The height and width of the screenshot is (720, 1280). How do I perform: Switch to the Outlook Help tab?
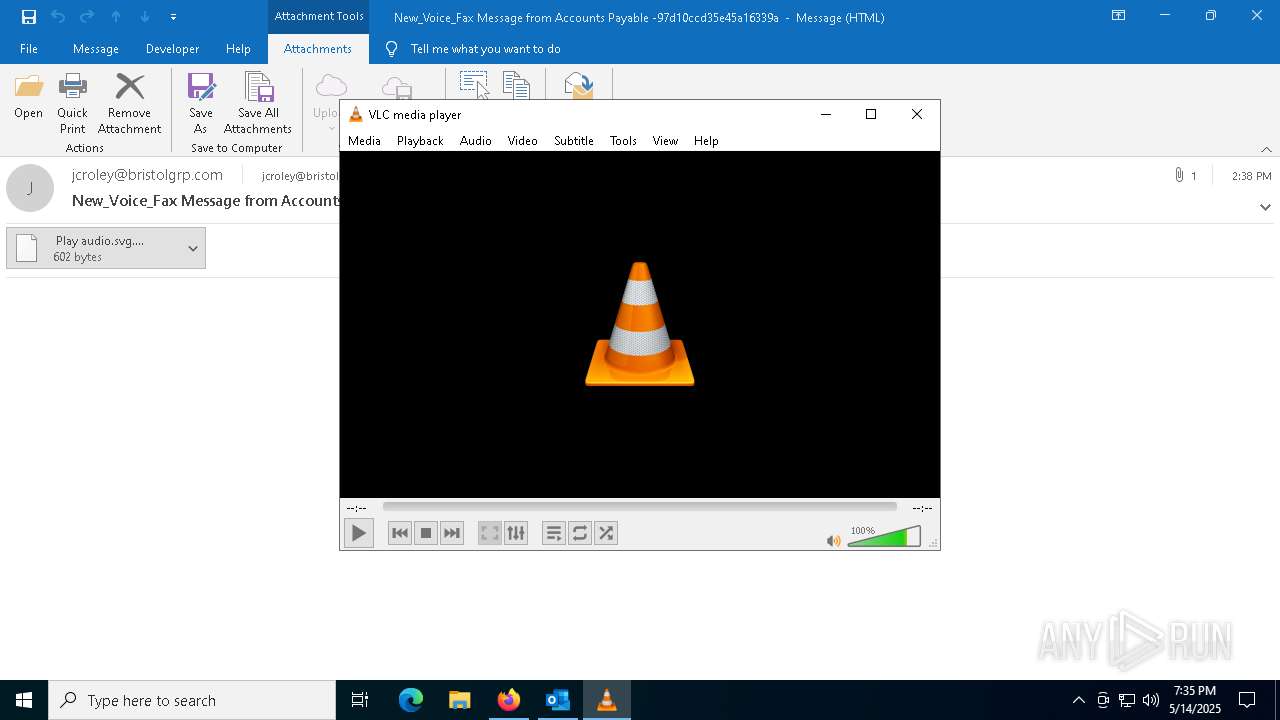tap(238, 49)
